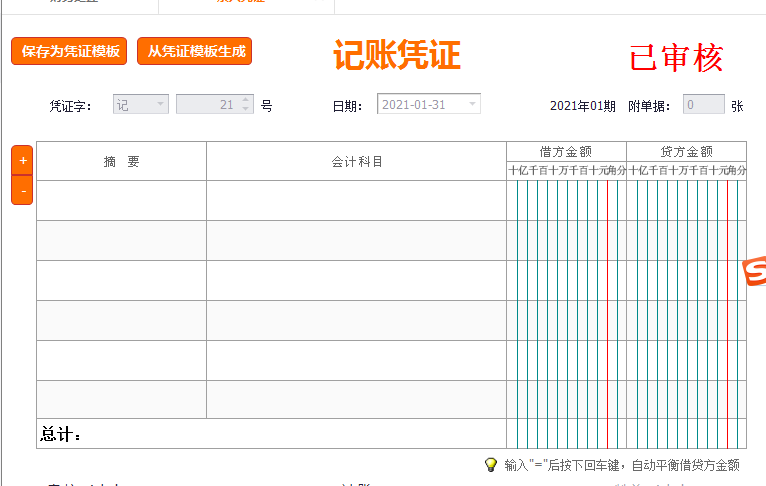The width and height of the screenshot is (766, 486).
Task: Click the date field showing 2021-01-31
Action: (420, 104)
